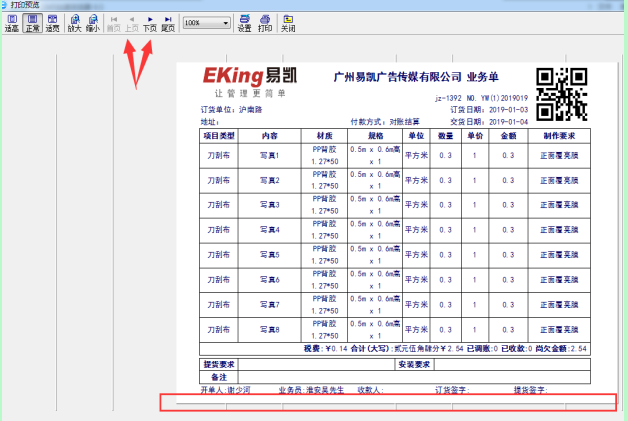Select the 适高 fit-height view mode
This screenshot has width=628, height=421.
point(11,24)
